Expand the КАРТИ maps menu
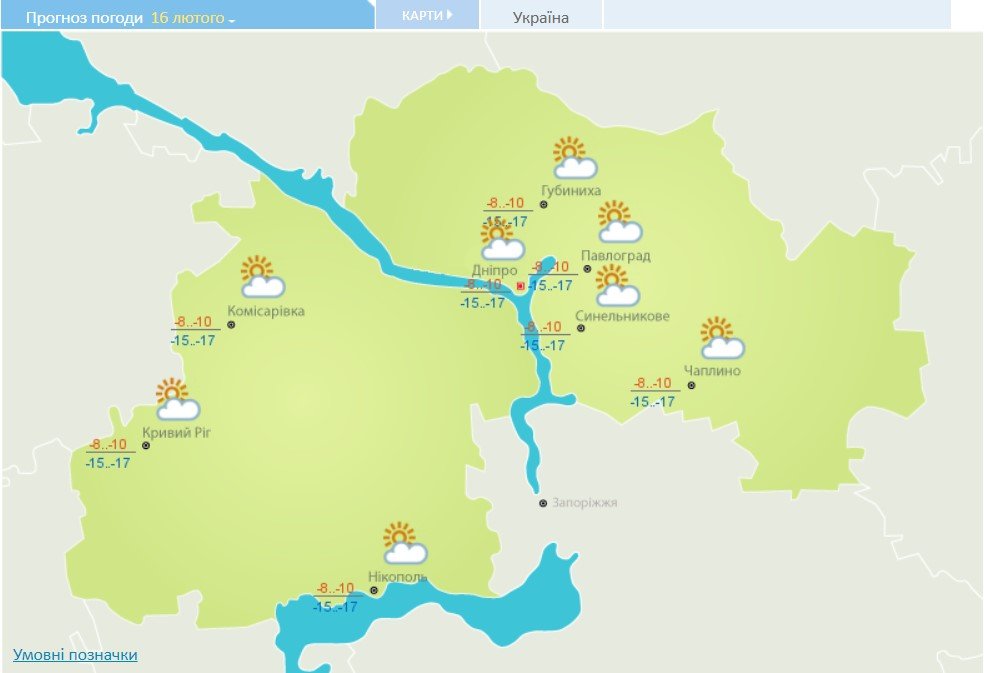 (427, 15)
